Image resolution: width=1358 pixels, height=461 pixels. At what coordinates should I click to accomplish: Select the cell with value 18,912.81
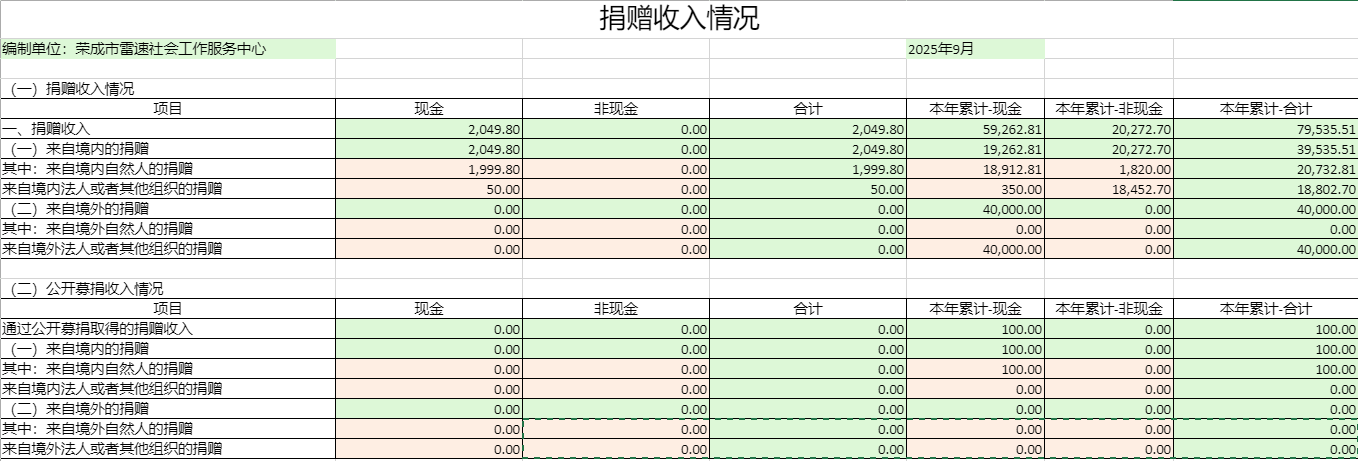[x=975, y=169]
